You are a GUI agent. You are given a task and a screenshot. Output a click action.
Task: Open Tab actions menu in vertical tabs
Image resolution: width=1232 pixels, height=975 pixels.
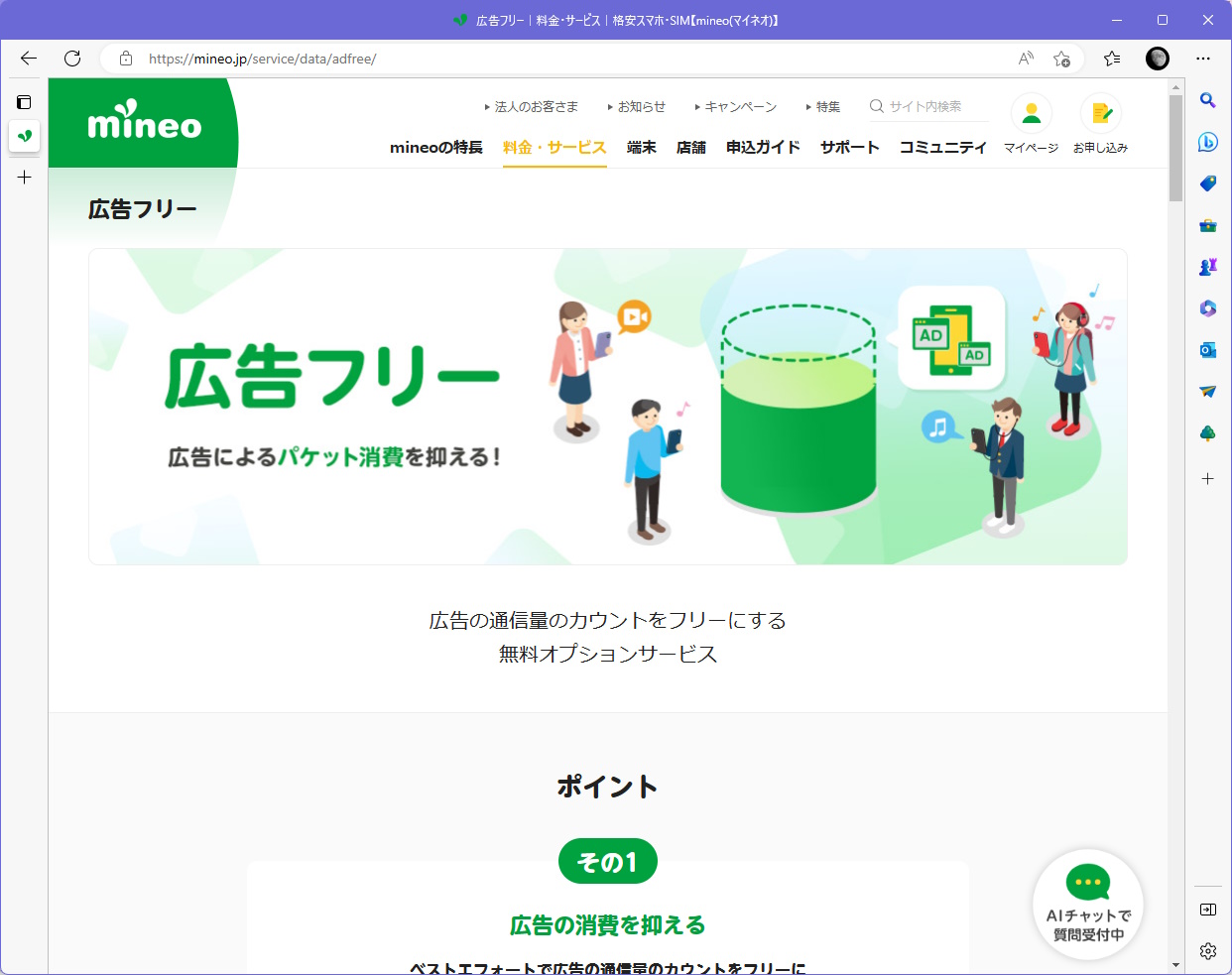[25, 102]
